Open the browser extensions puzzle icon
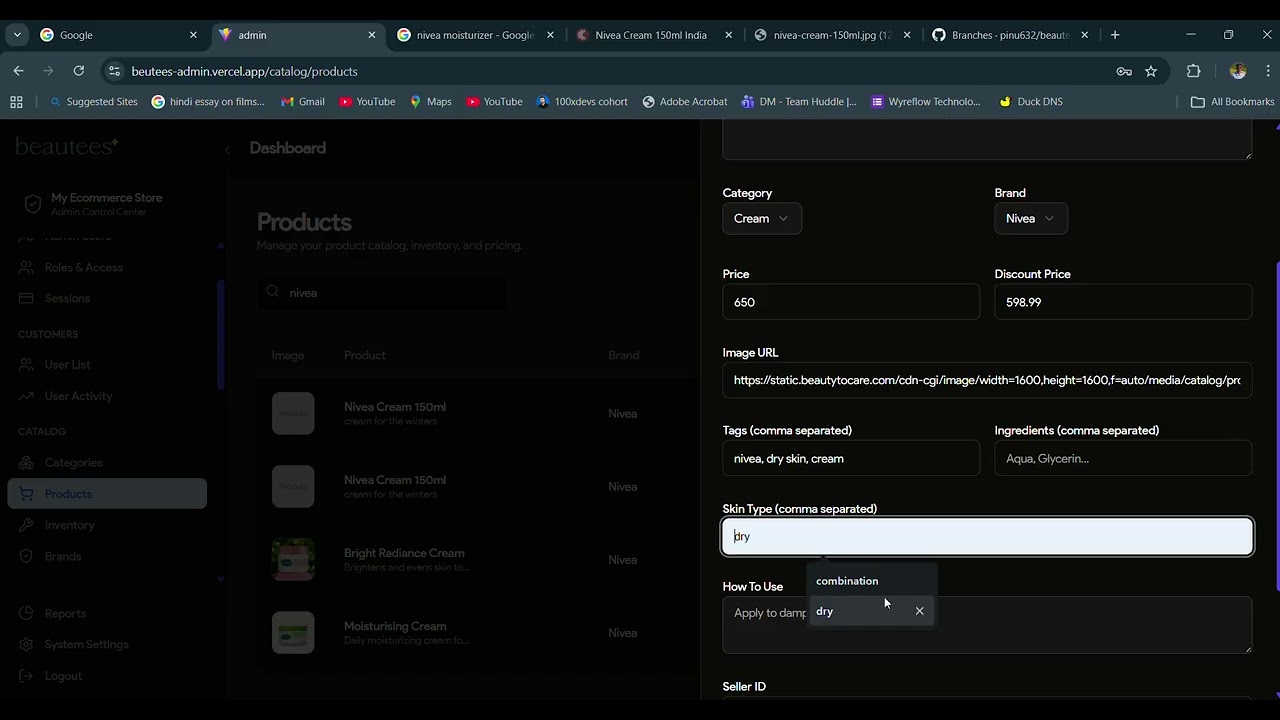 (1193, 71)
